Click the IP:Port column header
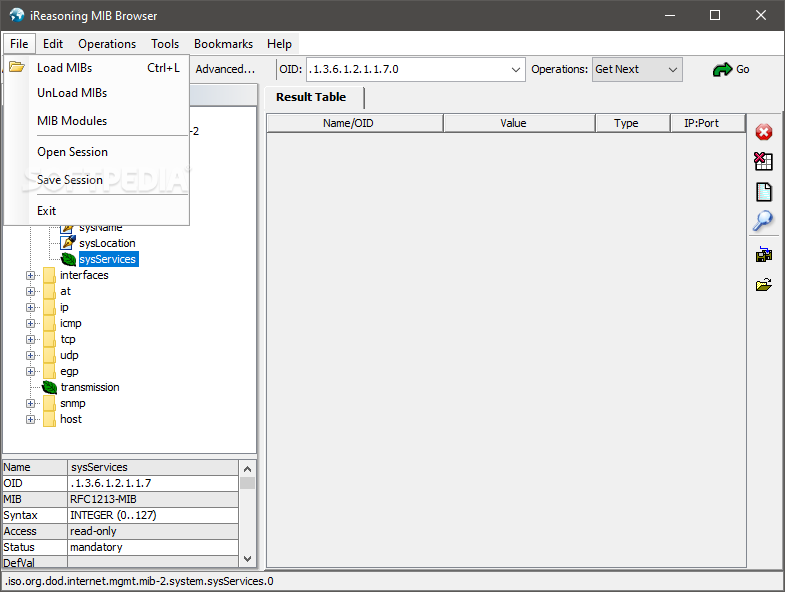Screen dimensions: 785x592 [x=707, y=123]
